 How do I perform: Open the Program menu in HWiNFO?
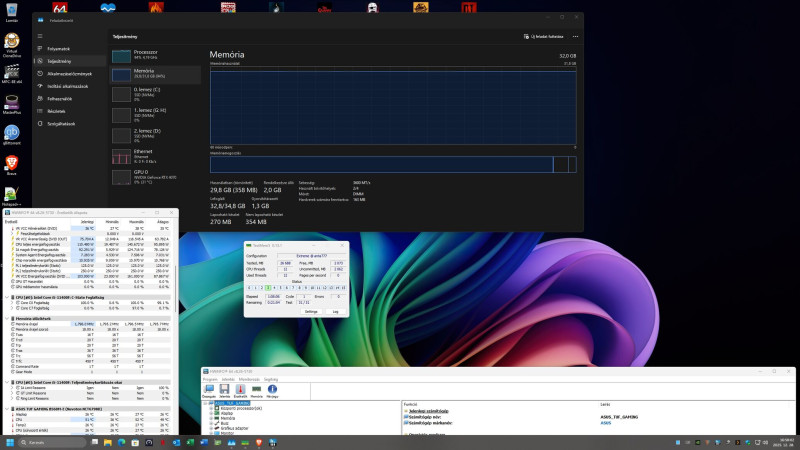point(210,380)
